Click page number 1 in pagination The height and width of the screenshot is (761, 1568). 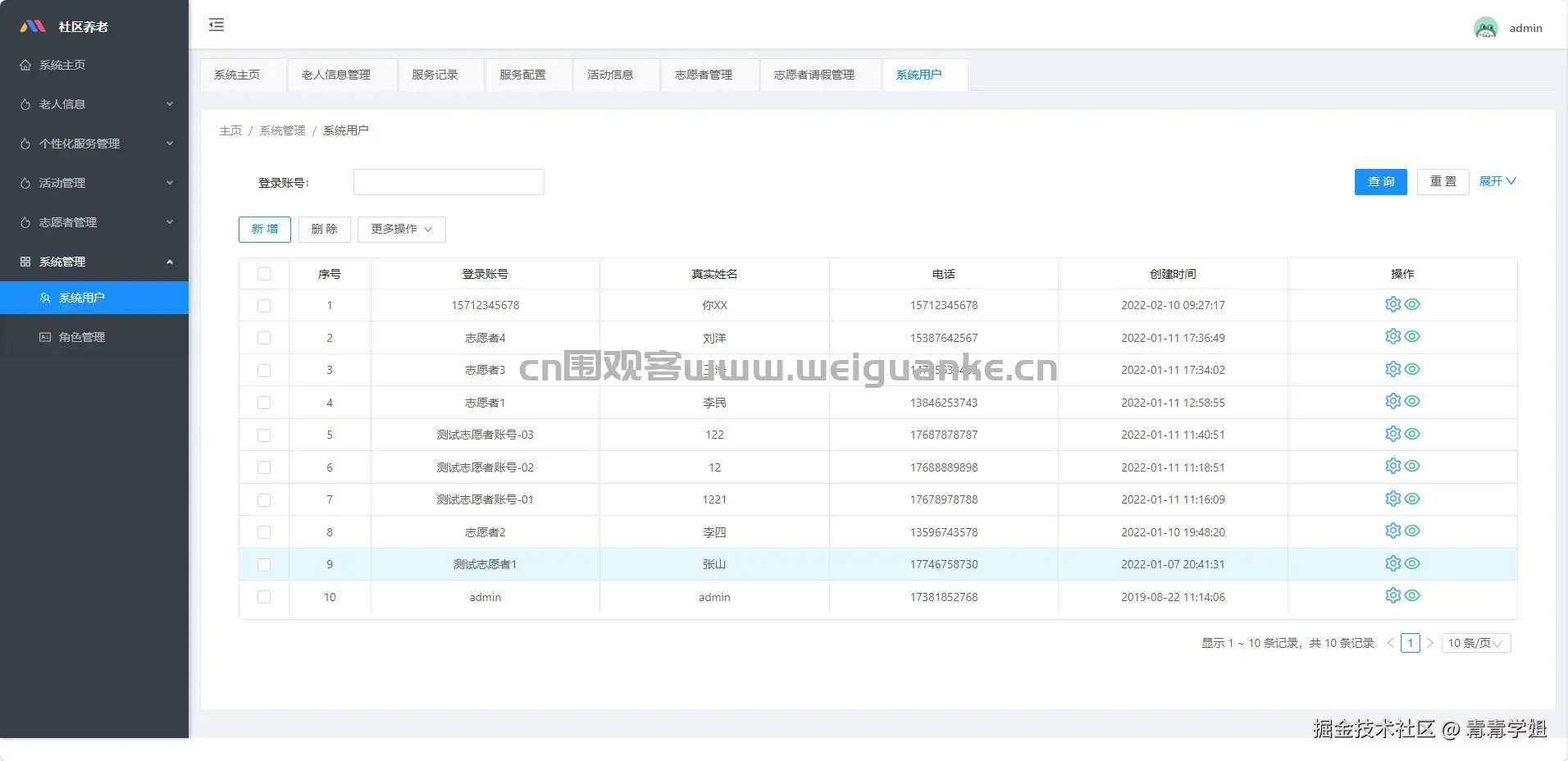click(x=1411, y=643)
